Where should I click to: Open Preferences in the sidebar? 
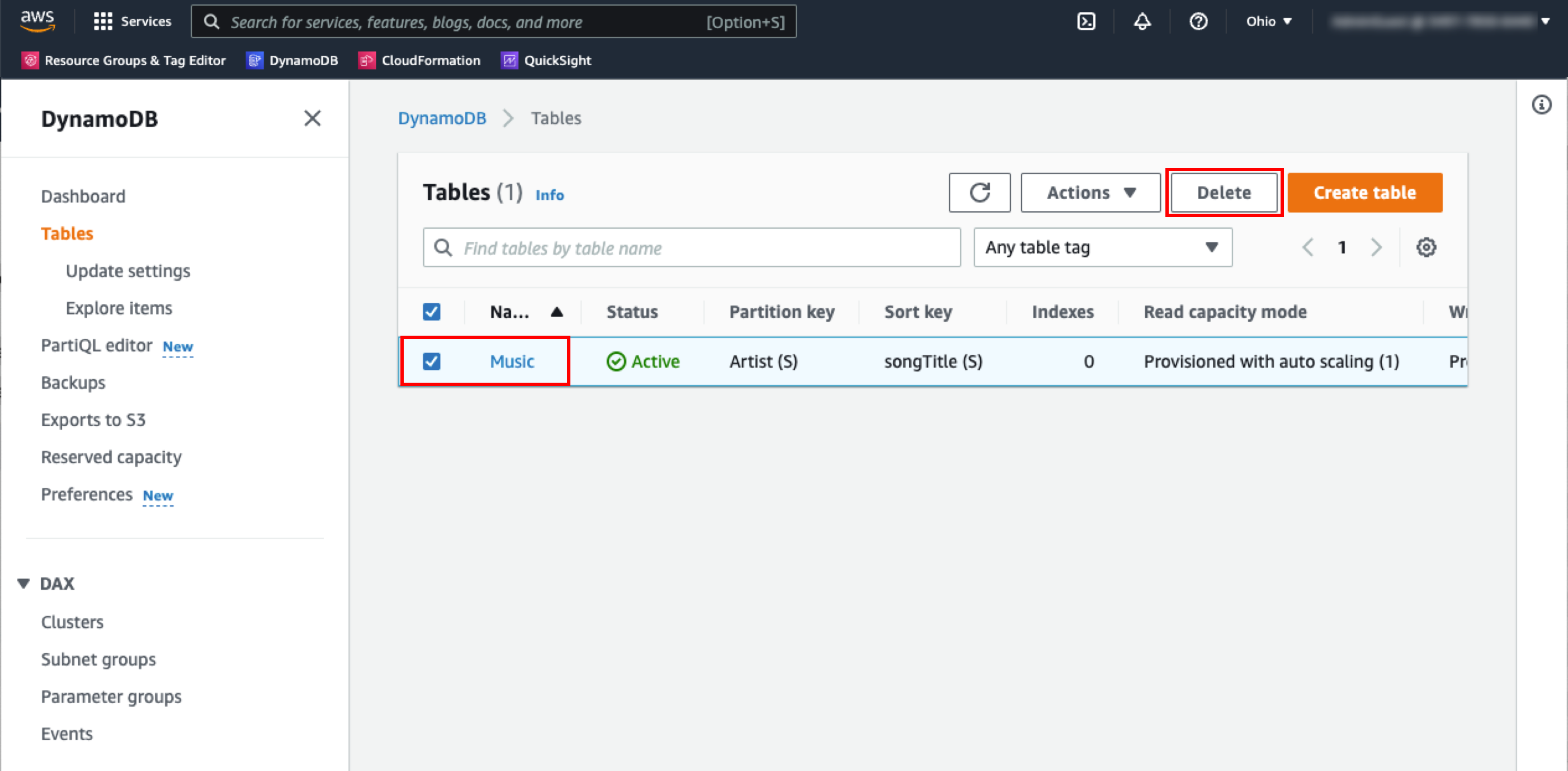click(x=87, y=494)
